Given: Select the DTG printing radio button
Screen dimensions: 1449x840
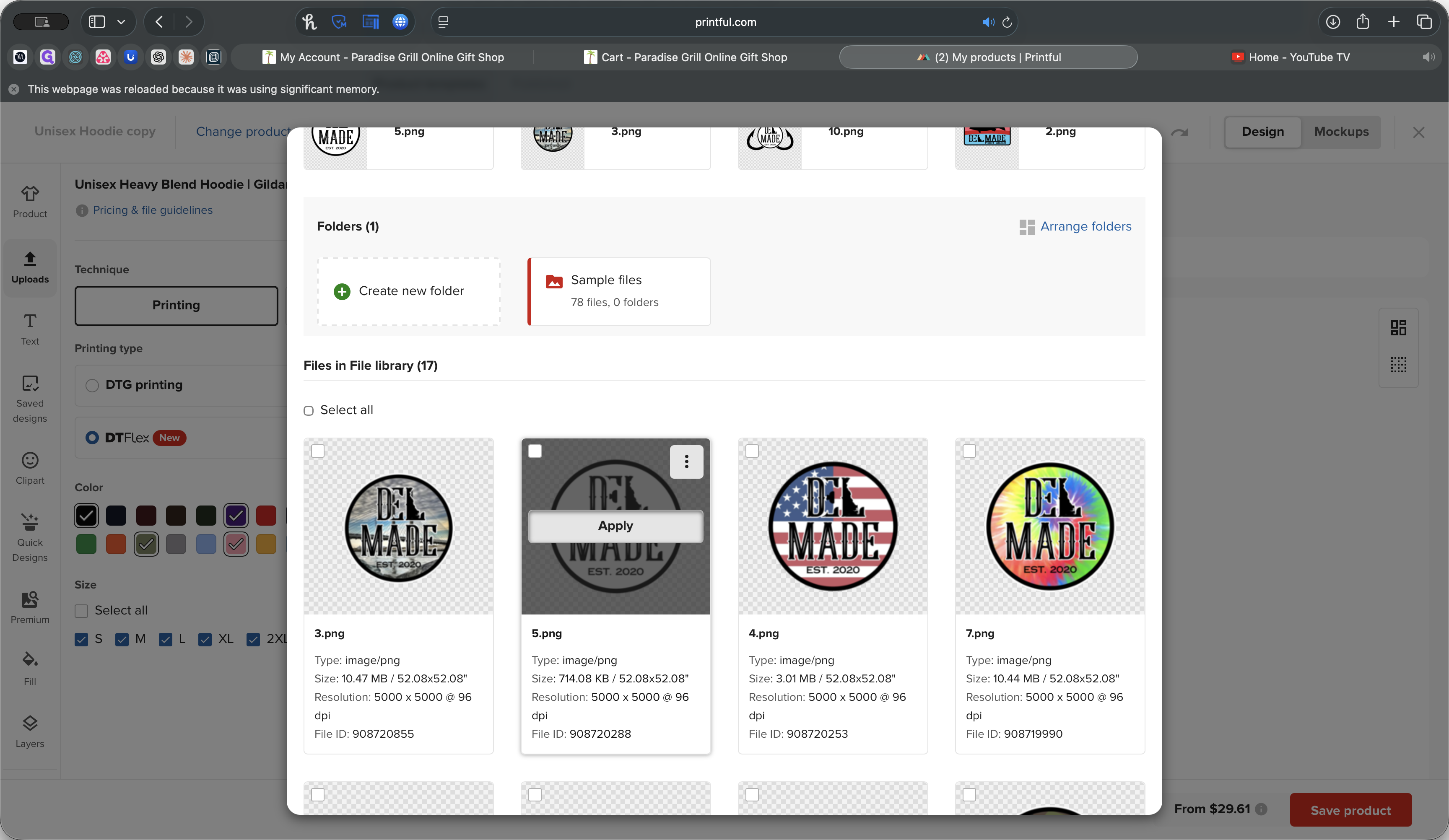Looking at the screenshot, I should [x=92, y=385].
